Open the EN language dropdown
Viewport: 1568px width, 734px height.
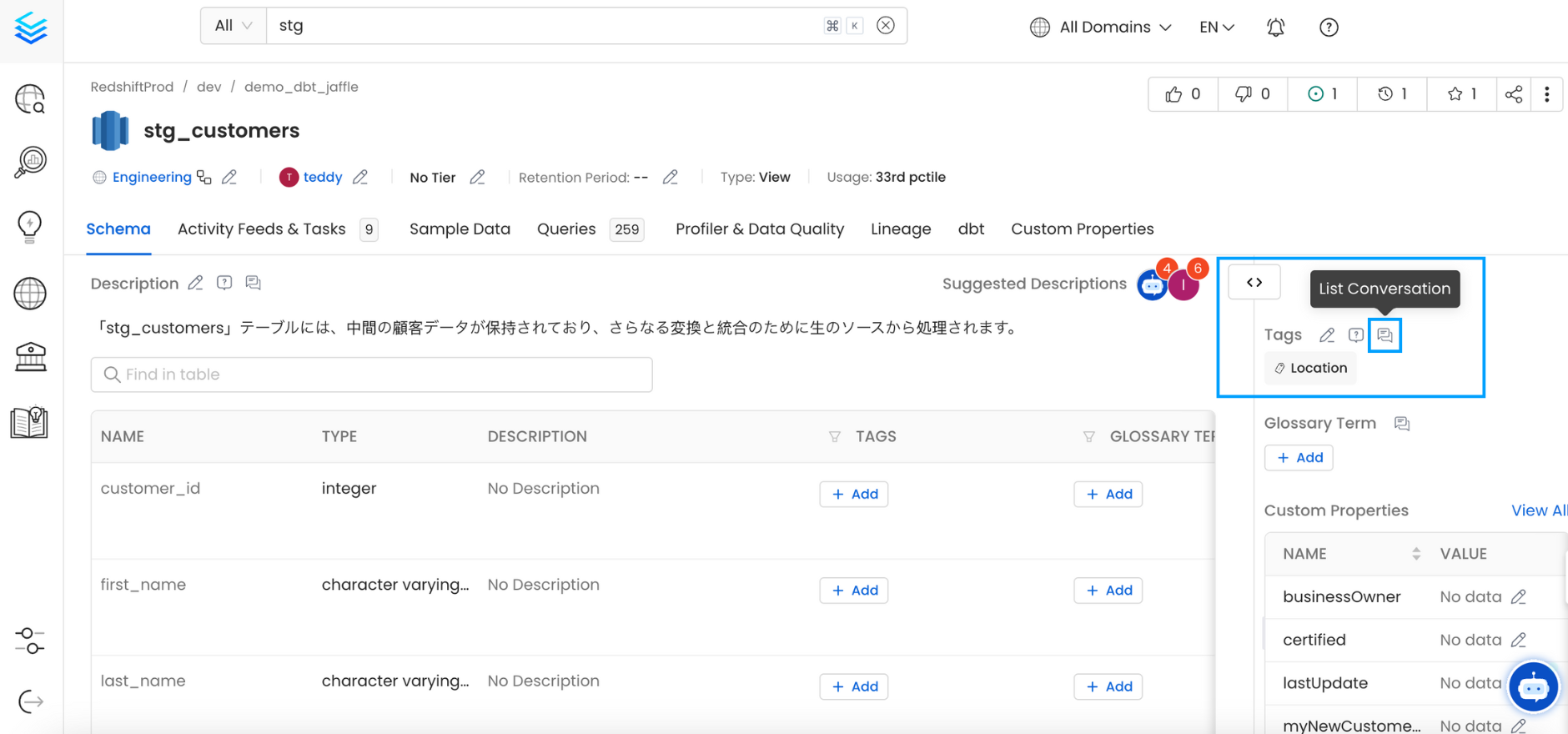pos(1216,28)
